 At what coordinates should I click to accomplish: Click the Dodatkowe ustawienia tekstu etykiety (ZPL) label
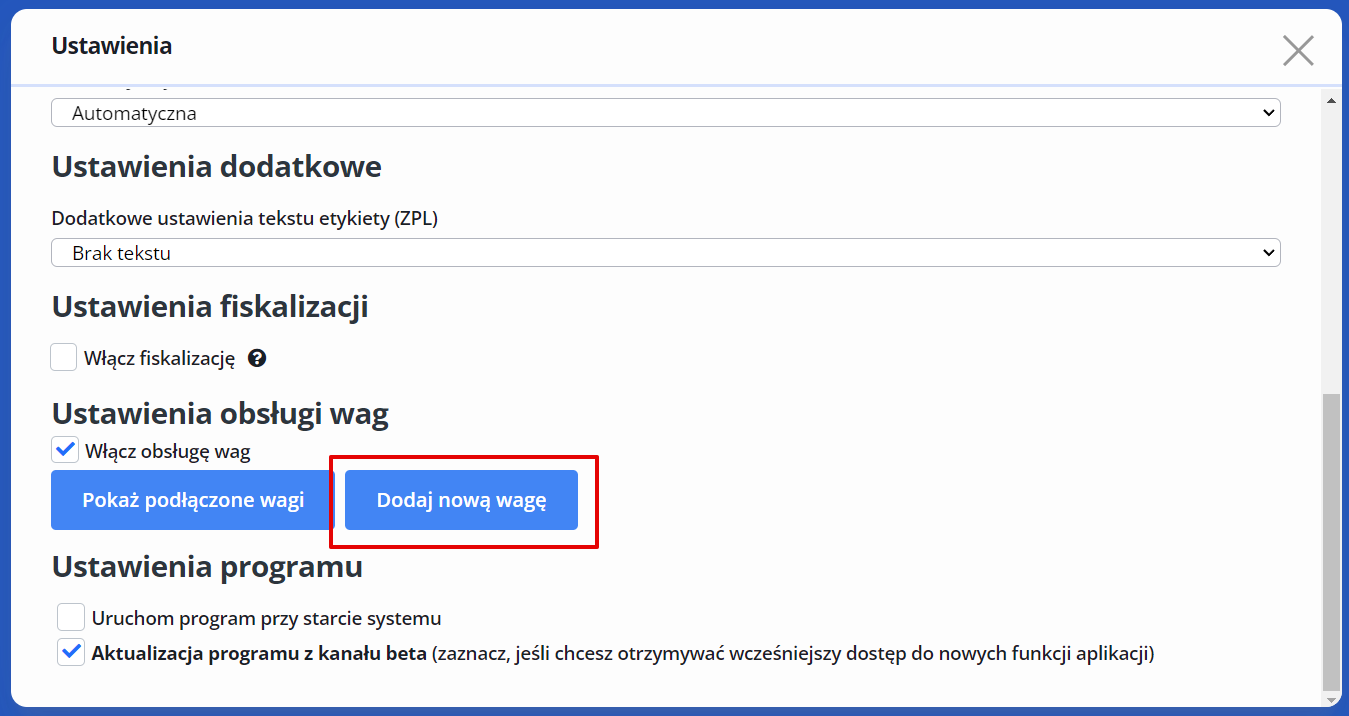tap(245, 218)
